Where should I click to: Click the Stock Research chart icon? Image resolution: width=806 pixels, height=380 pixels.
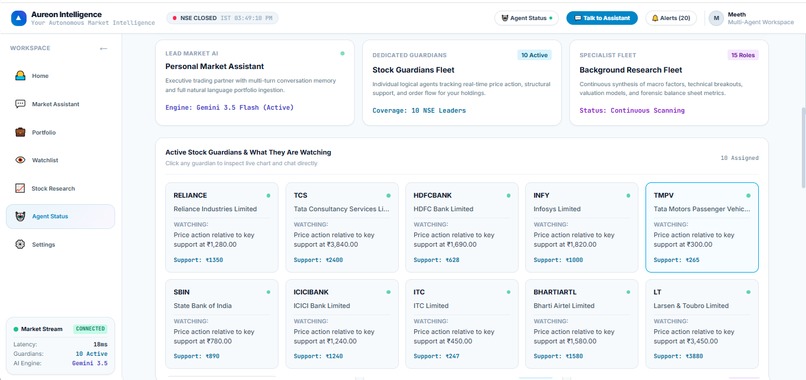20,188
